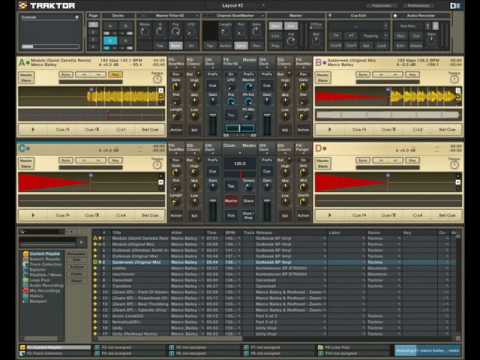Select the highlighted track row in the list
This screenshot has width=480, height=360.
pyautogui.click(x=274, y=262)
